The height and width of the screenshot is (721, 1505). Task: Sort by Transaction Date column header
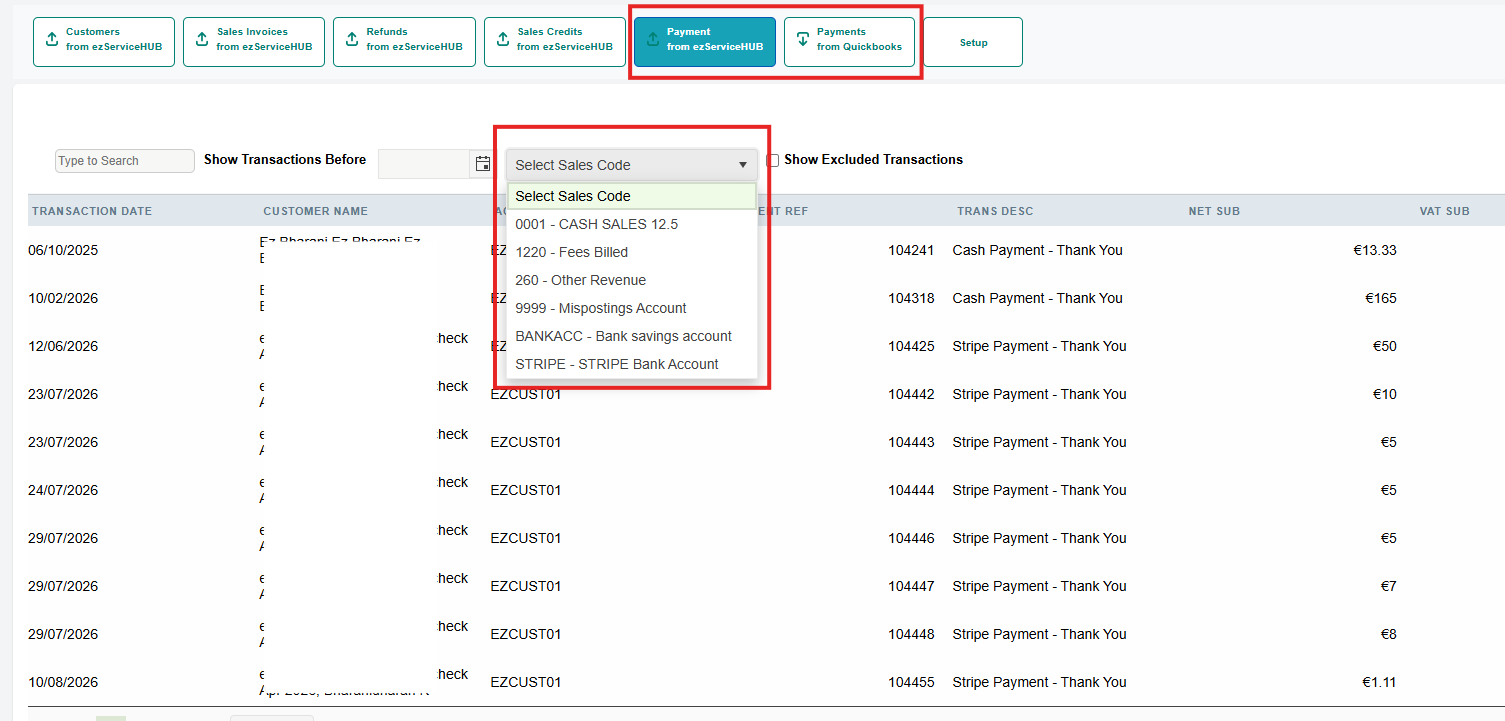coord(92,211)
